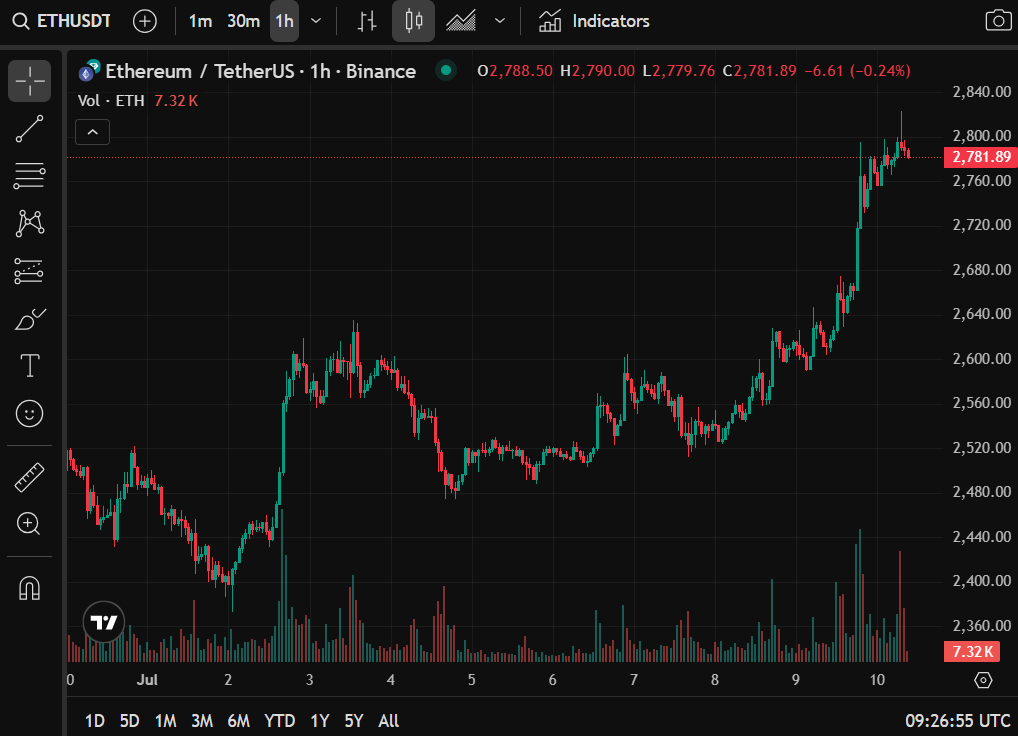Select the trend line drawing tool

[30, 129]
